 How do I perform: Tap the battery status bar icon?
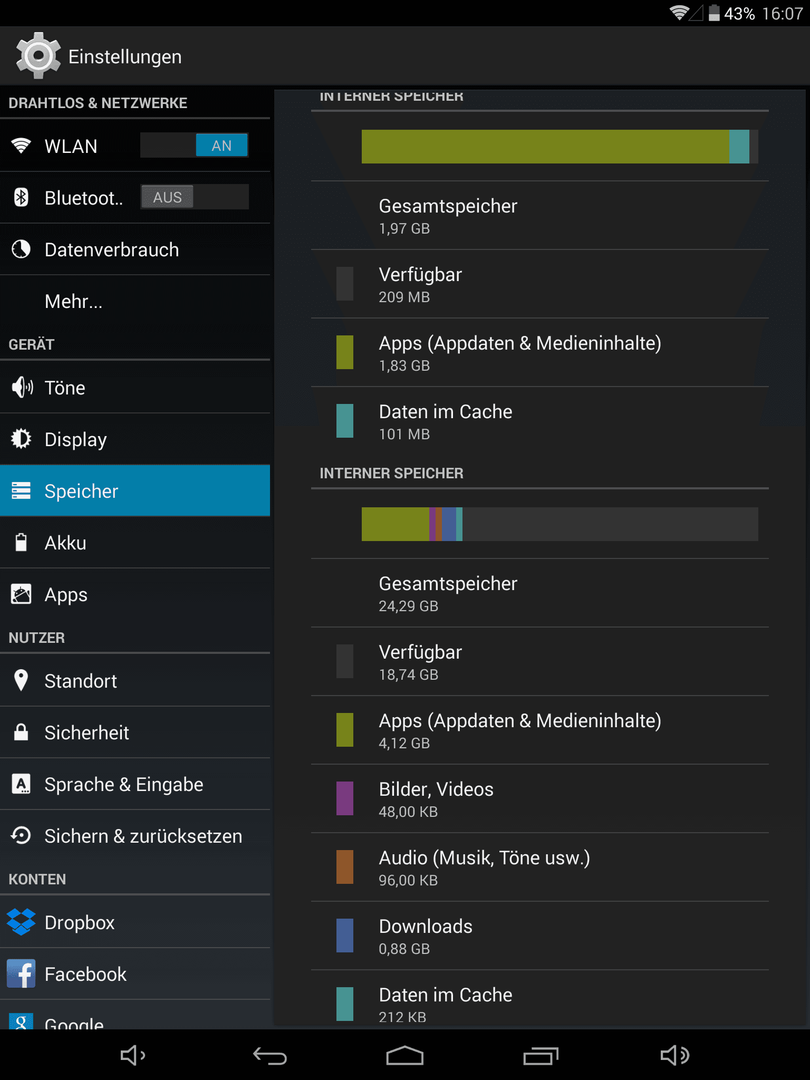[714, 13]
